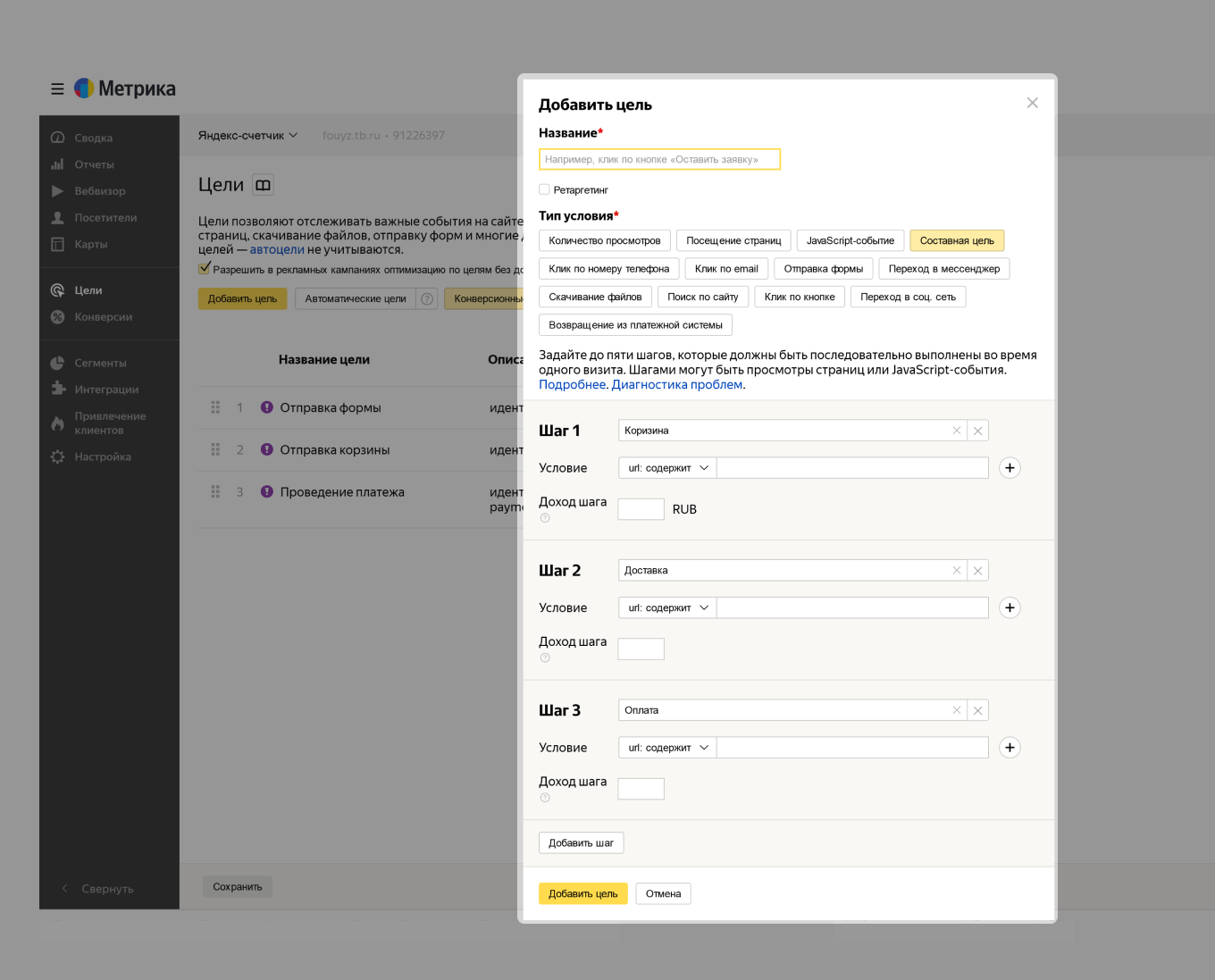1215x980 pixels.
Task: Open the goals documentation book icon
Action: pos(263,185)
